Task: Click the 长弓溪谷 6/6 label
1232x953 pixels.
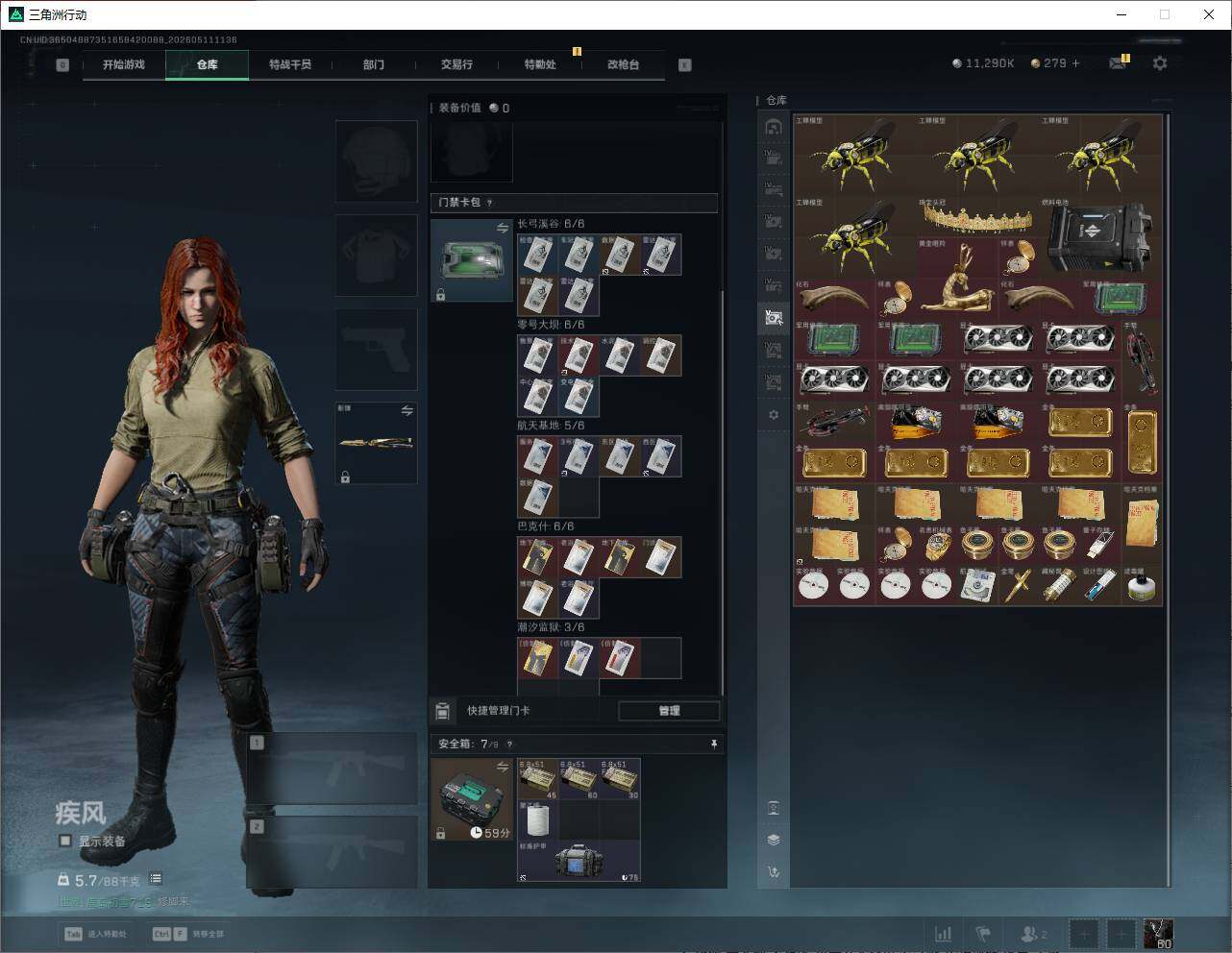Action: click(x=551, y=224)
